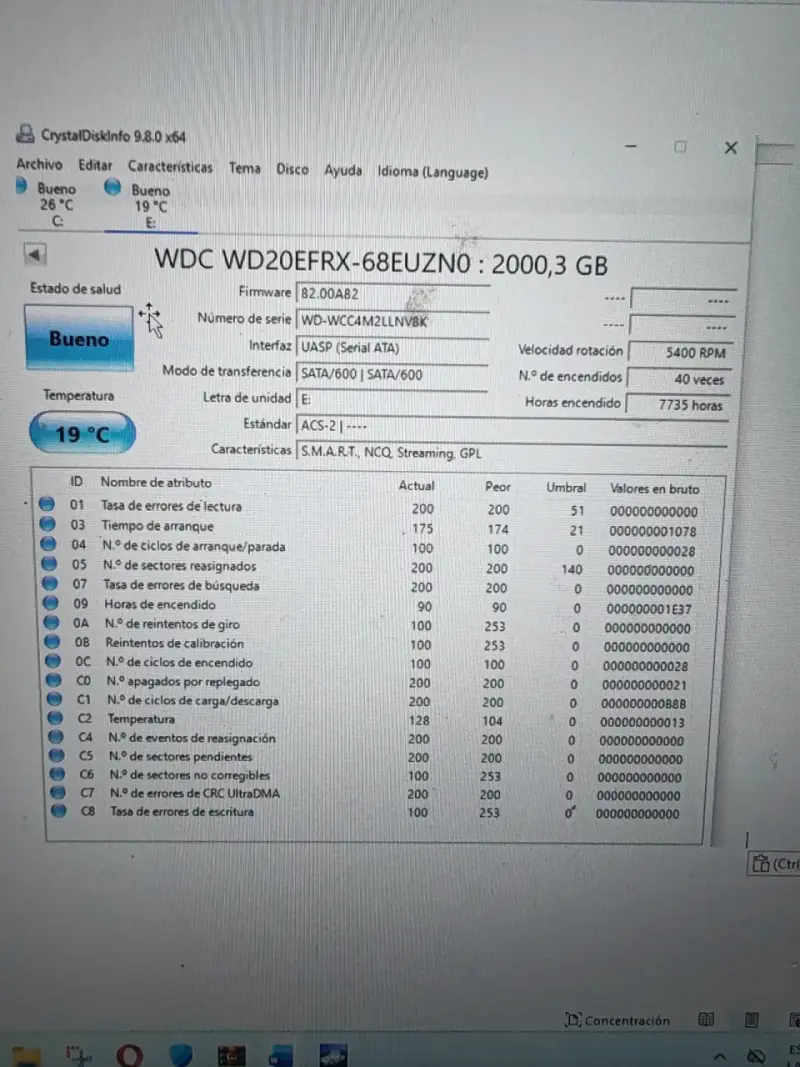Click status icon for row 09 Horas de encendido
This screenshot has height=1067, width=800.
click(x=51, y=603)
